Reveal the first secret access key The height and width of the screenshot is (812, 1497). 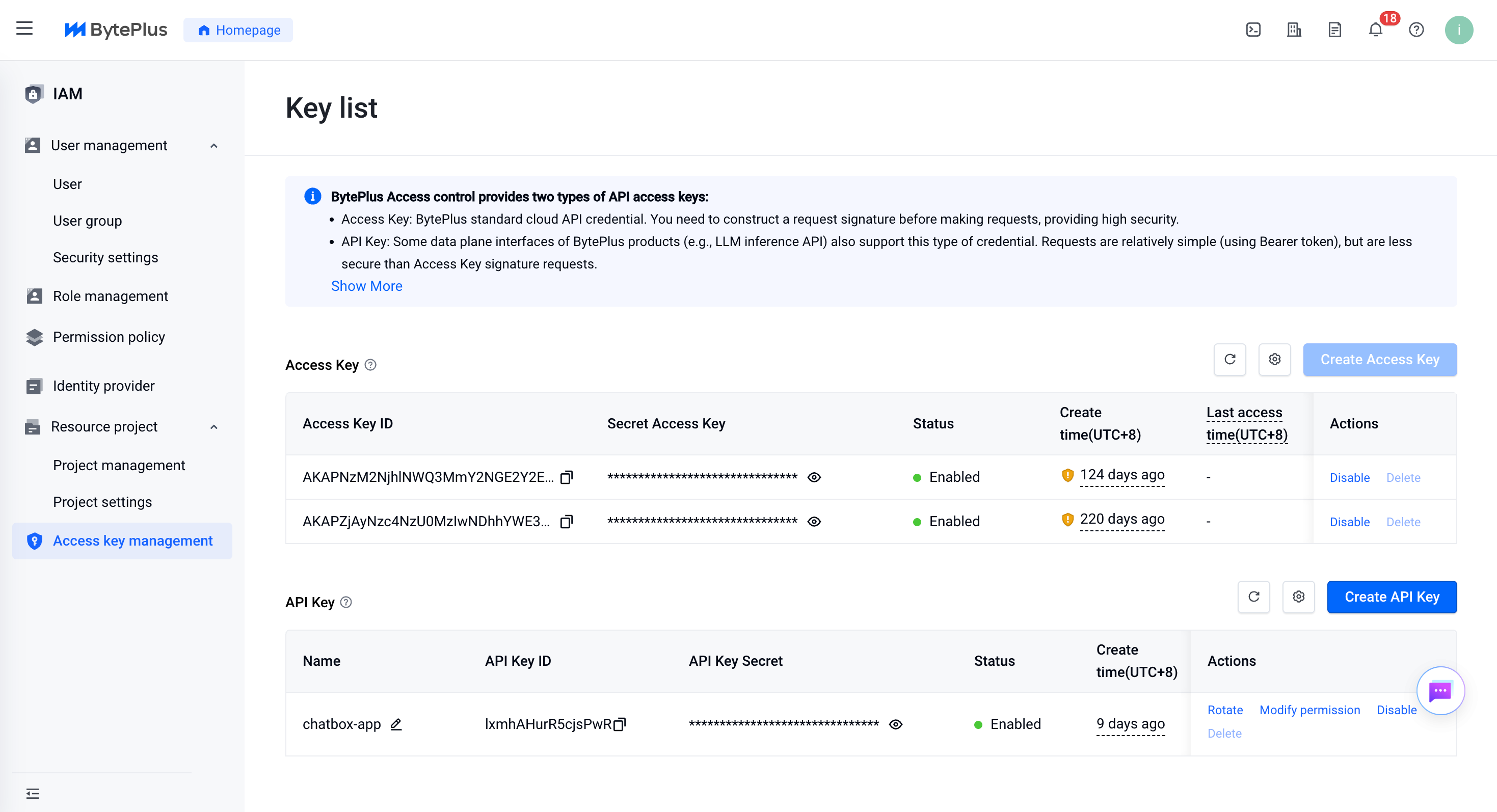[814, 477]
